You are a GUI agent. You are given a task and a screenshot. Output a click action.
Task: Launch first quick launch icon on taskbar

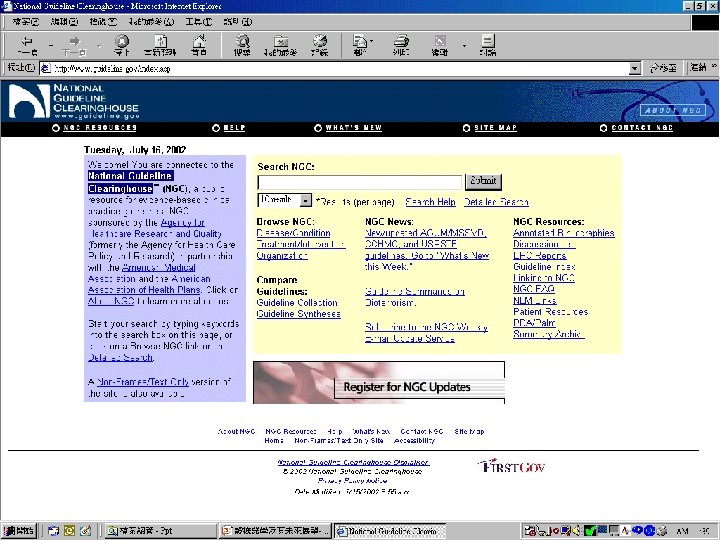(x=53, y=531)
